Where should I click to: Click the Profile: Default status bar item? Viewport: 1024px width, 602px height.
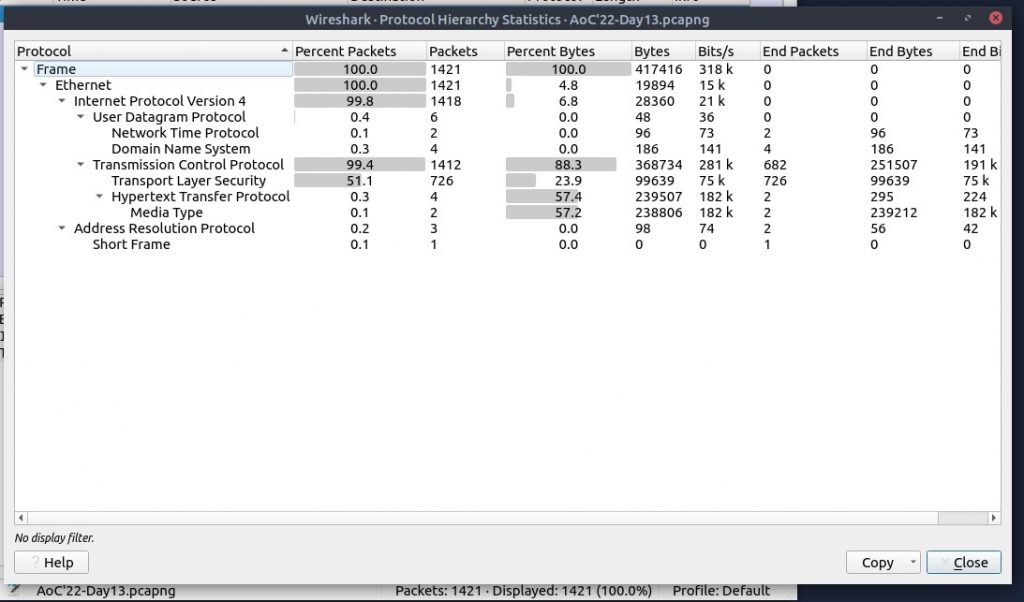click(x=720, y=591)
